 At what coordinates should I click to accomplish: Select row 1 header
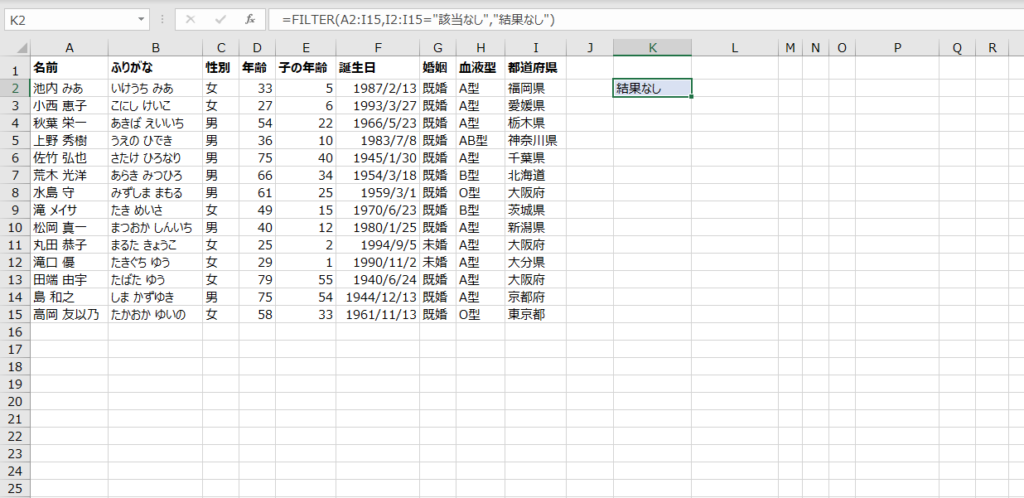(15, 69)
